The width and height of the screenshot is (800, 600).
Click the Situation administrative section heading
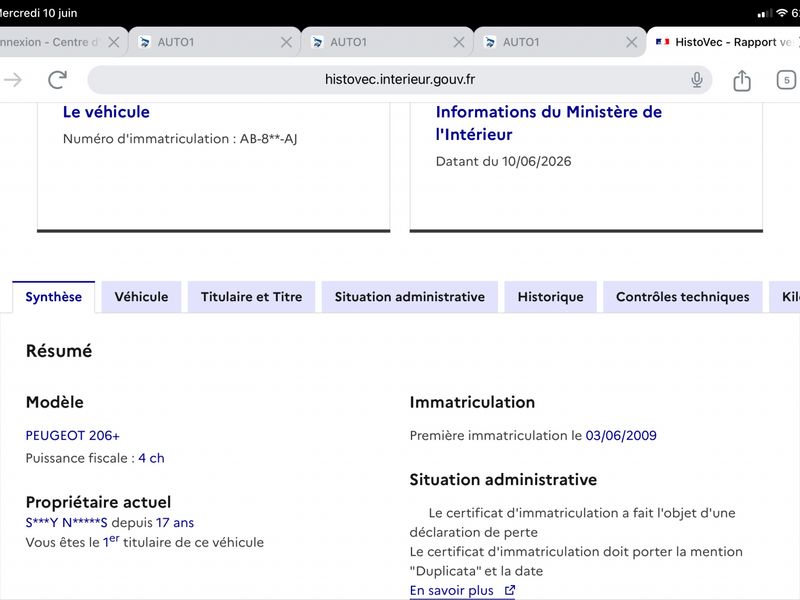[x=503, y=480]
